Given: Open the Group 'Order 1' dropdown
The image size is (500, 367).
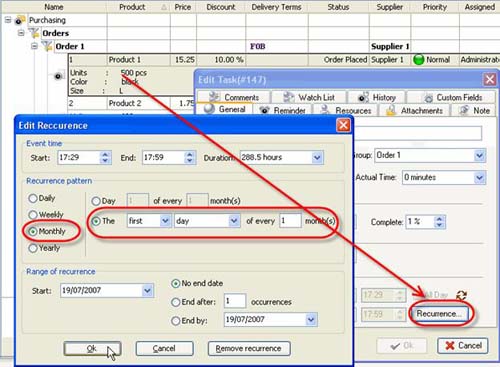Looking at the screenshot, I should [480, 156].
